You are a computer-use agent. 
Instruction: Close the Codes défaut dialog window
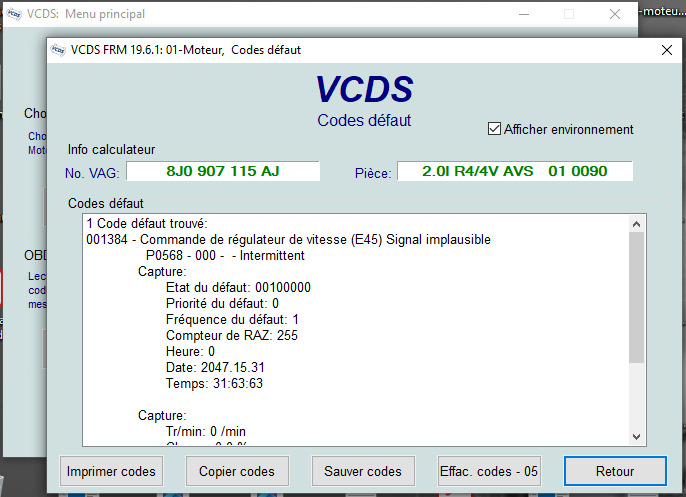tap(667, 50)
